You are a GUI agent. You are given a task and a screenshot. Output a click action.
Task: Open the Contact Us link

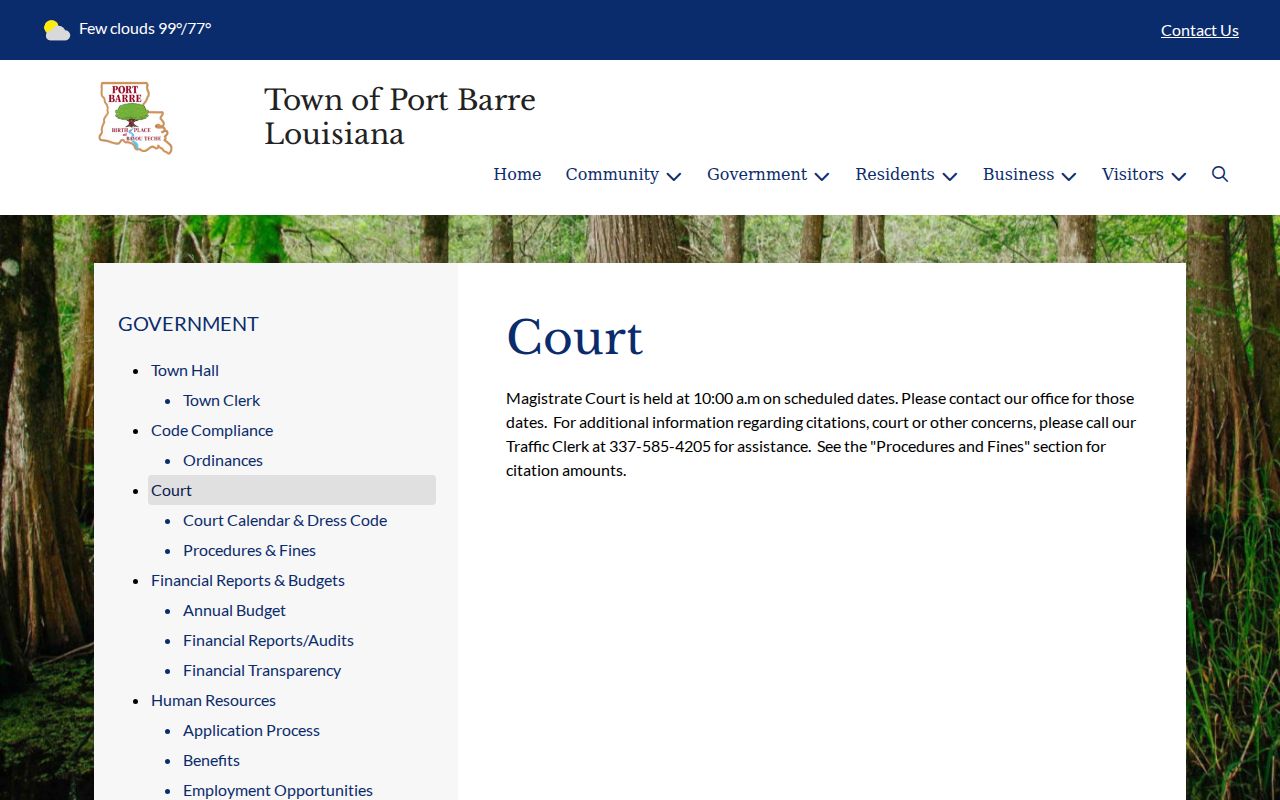tap(1200, 30)
